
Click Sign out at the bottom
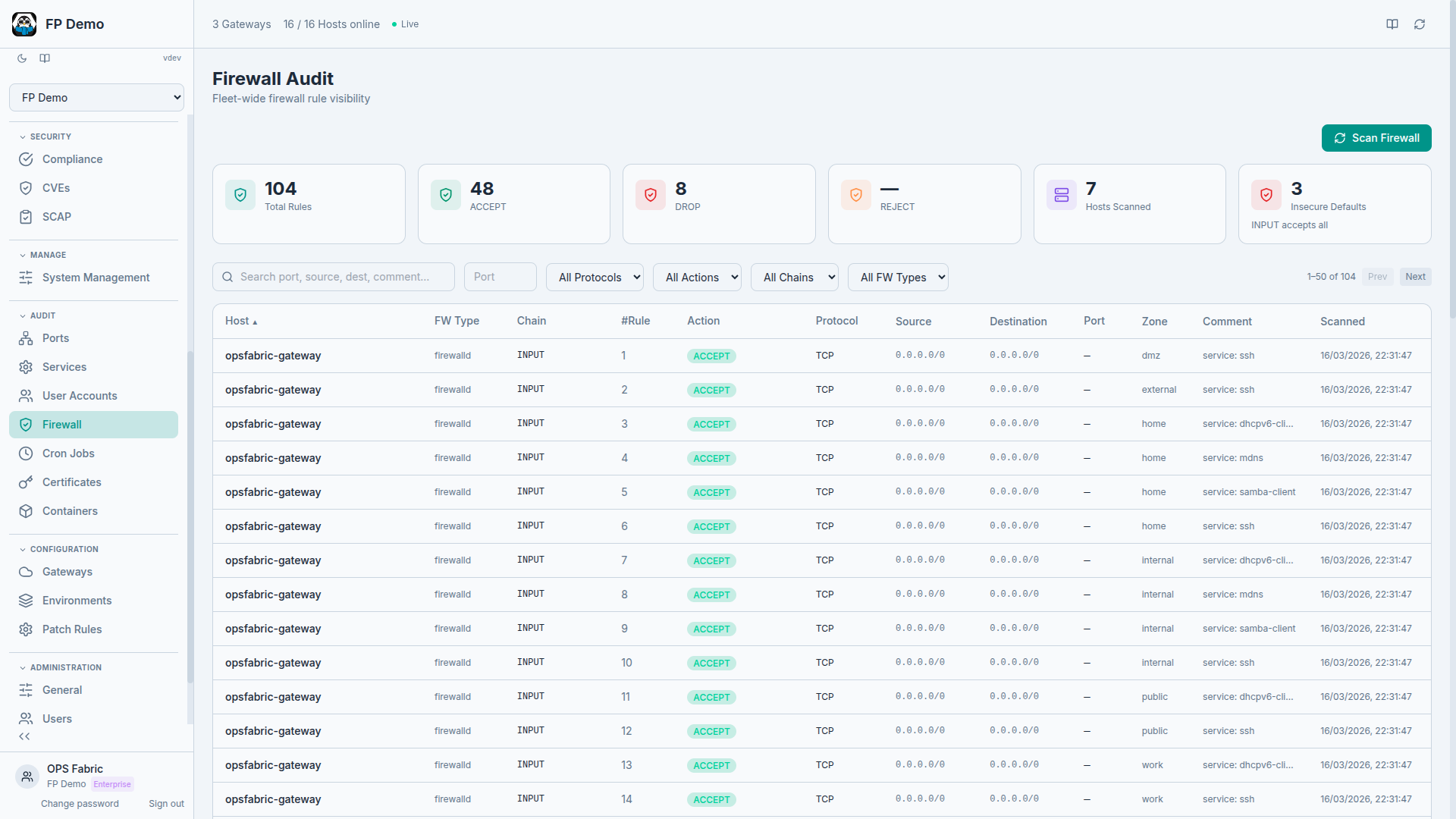tap(166, 803)
